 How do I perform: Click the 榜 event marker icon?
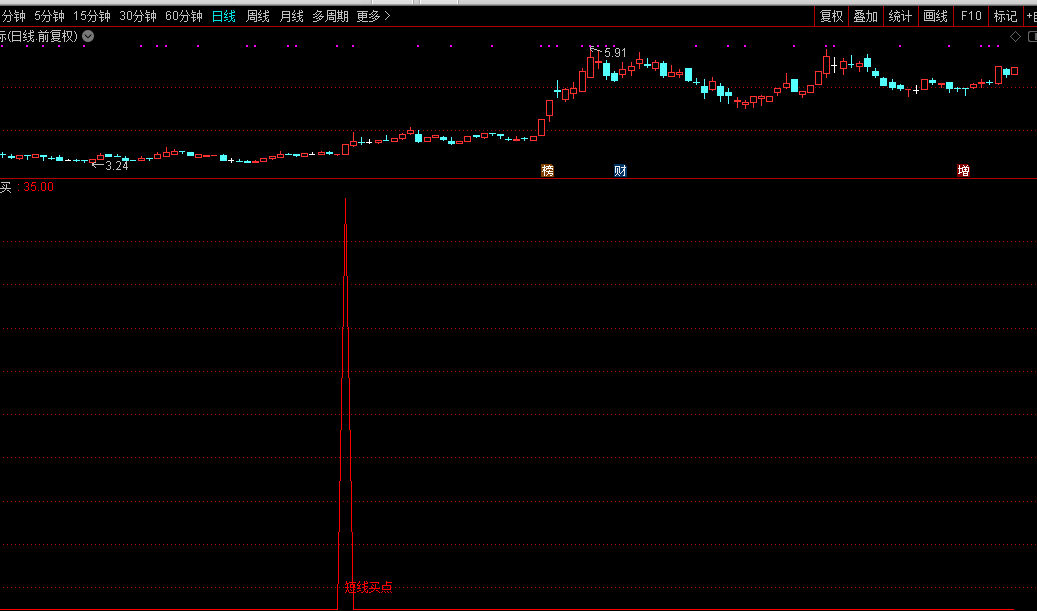coord(547,171)
